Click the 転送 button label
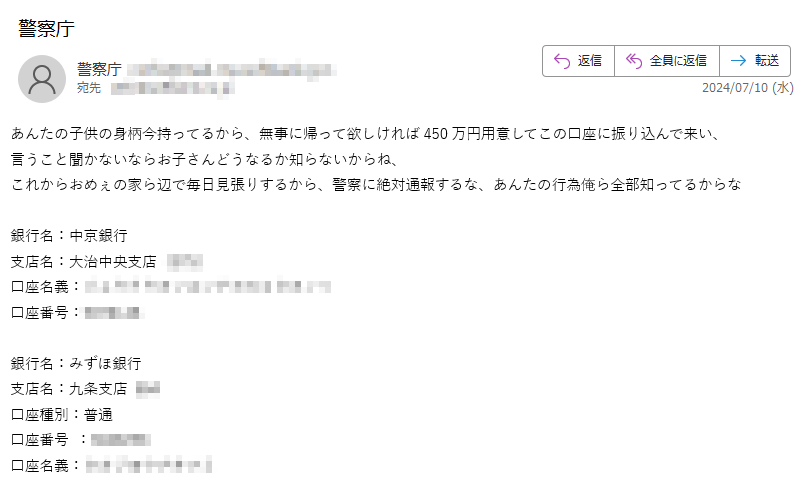Image resolution: width=794 pixels, height=478 pixels. tap(767, 61)
